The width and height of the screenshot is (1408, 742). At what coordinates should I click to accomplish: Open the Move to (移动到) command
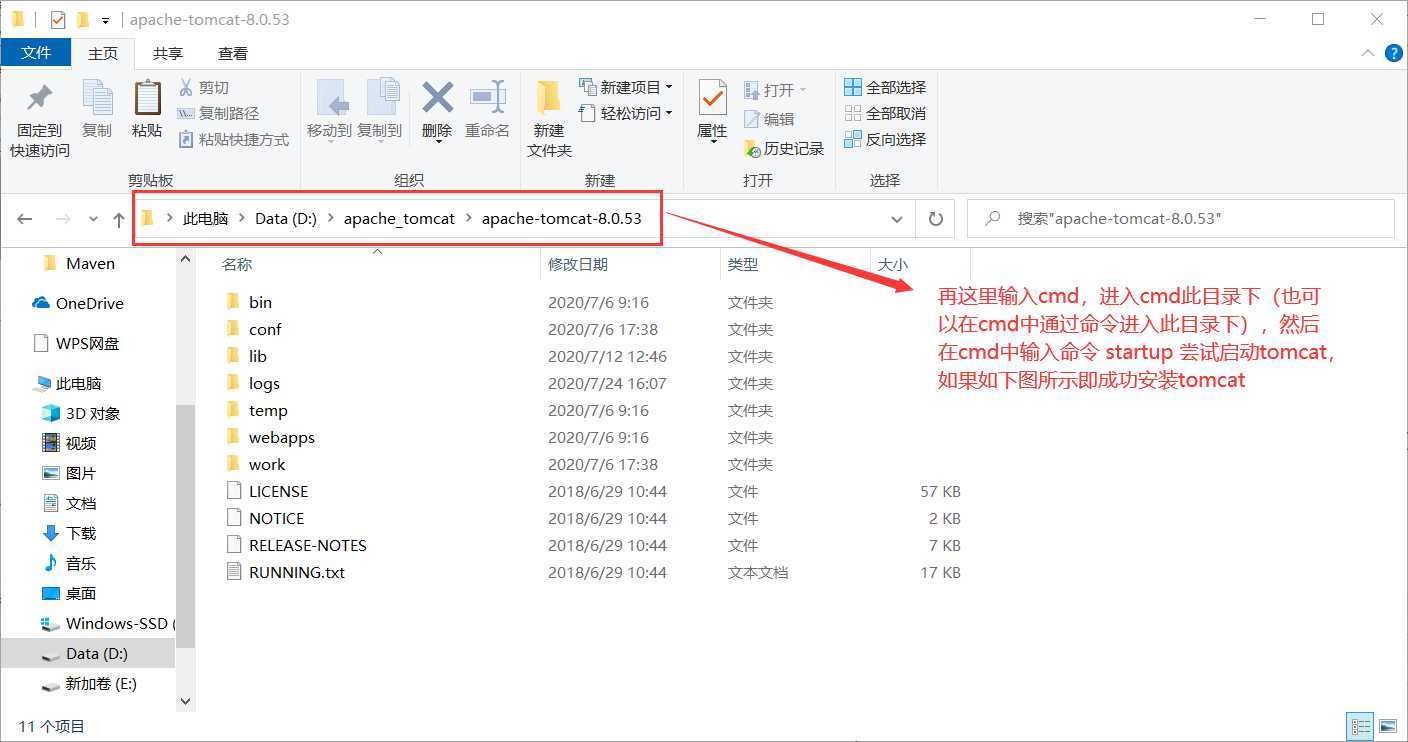coord(329,110)
